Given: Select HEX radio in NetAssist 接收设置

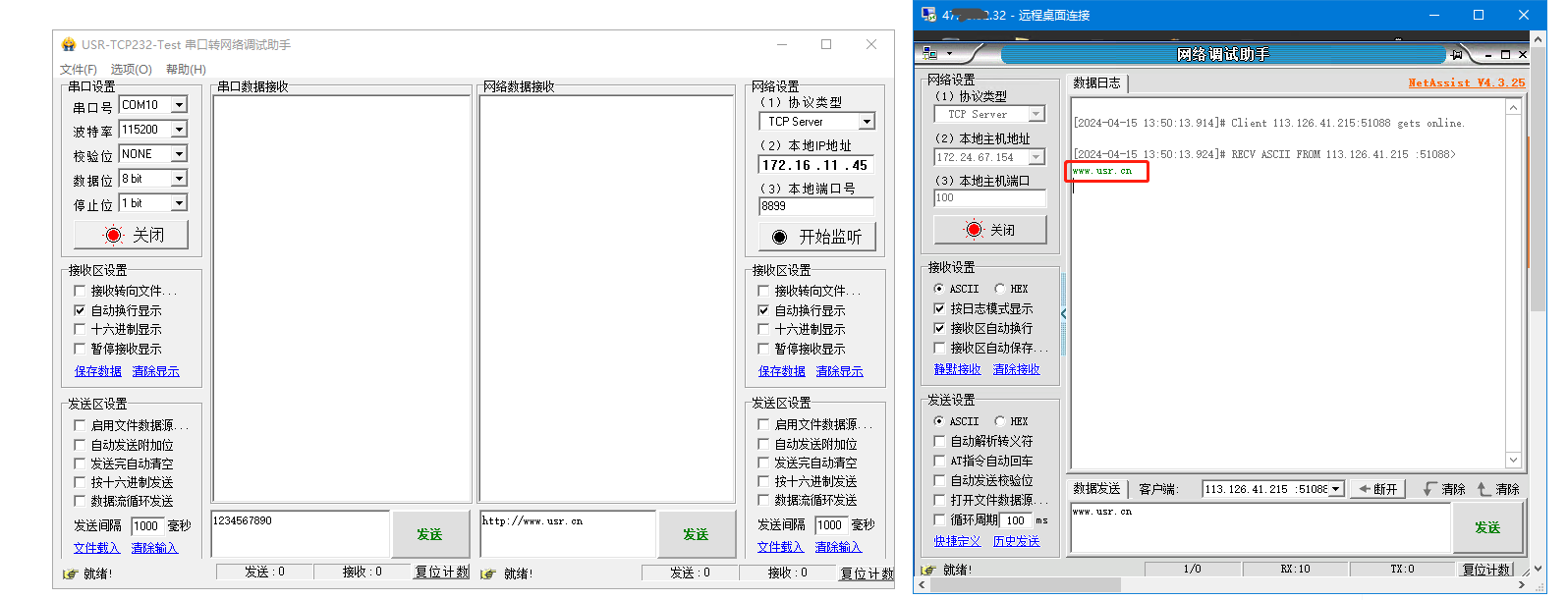Looking at the screenshot, I should point(1000,289).
